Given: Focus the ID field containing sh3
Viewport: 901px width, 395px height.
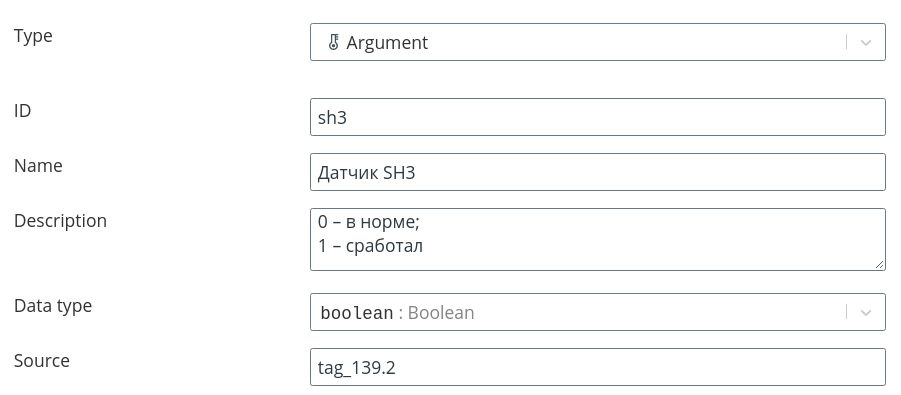Looking at the screenshot, I should click(598, 117).
